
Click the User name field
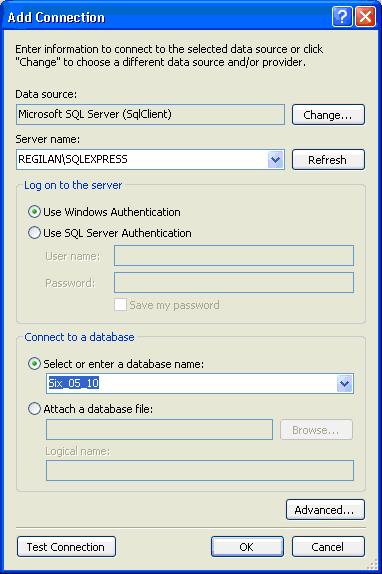234,256
